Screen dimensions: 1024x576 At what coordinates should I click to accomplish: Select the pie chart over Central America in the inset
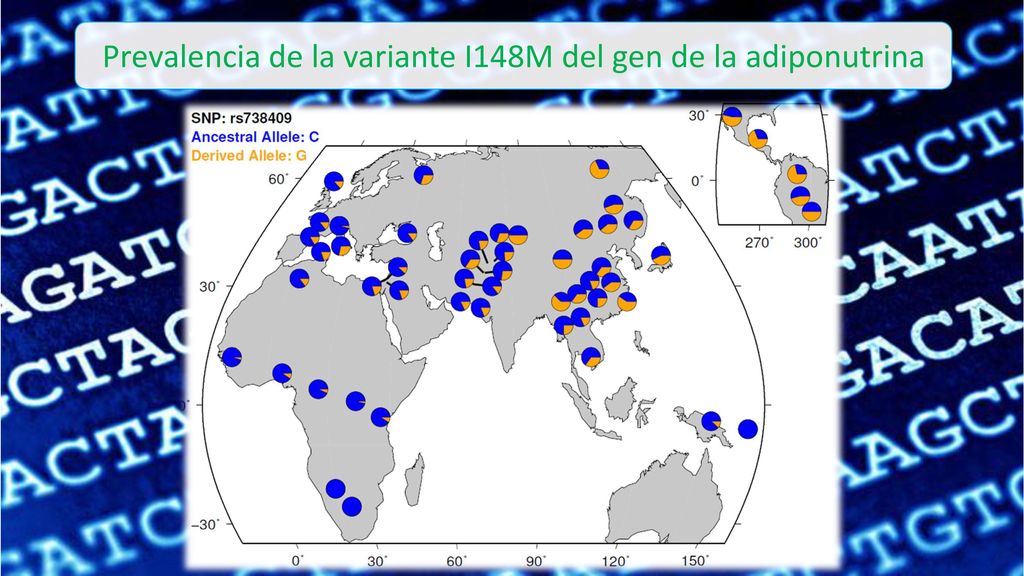pos(758,139)
